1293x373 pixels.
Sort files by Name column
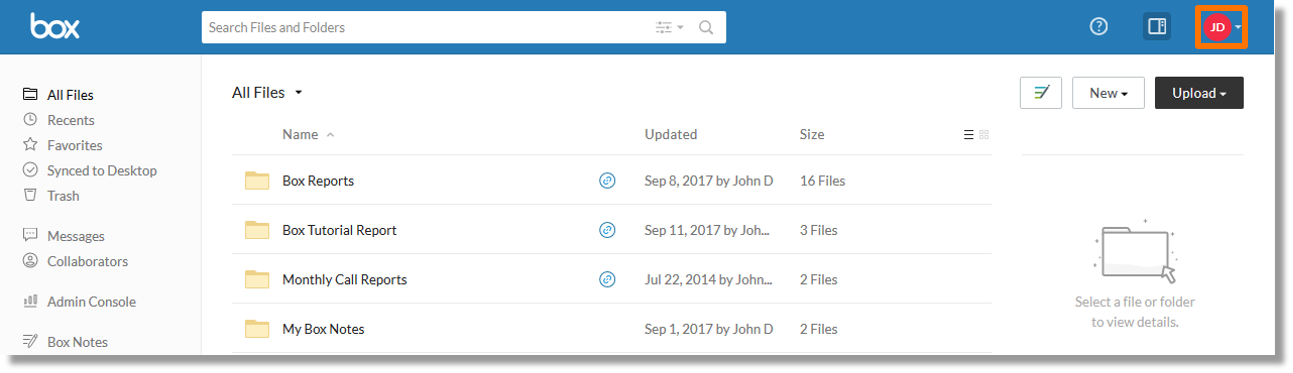(x=300, y=134)
